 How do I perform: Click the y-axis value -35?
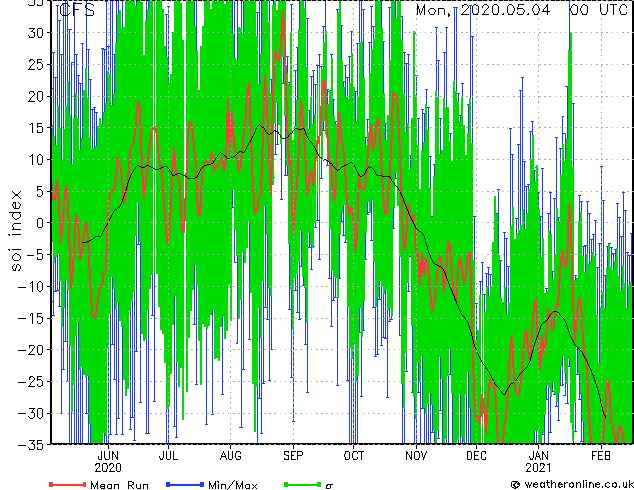click(32, 445)
